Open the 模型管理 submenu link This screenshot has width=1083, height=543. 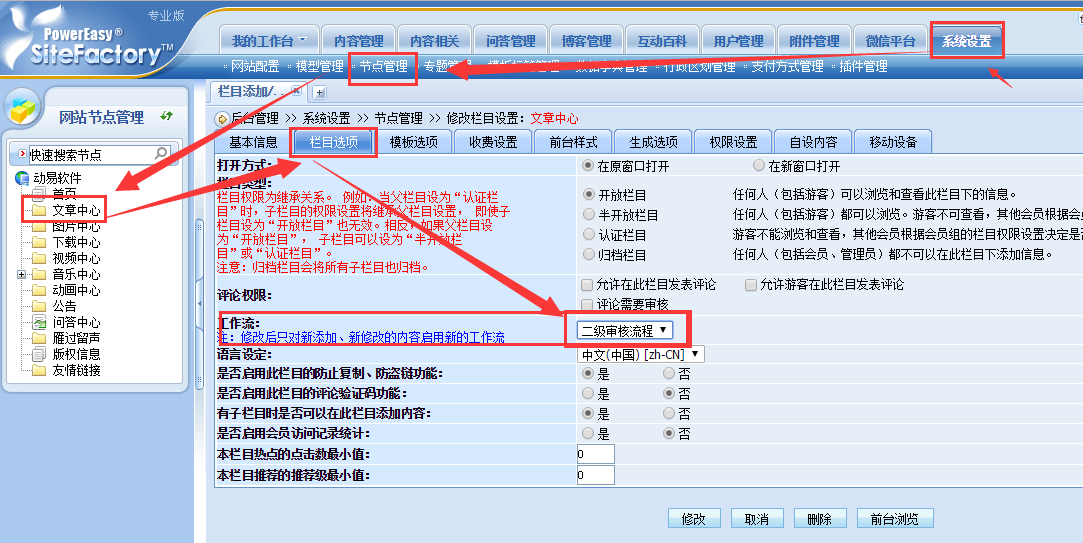coord(319,67)
